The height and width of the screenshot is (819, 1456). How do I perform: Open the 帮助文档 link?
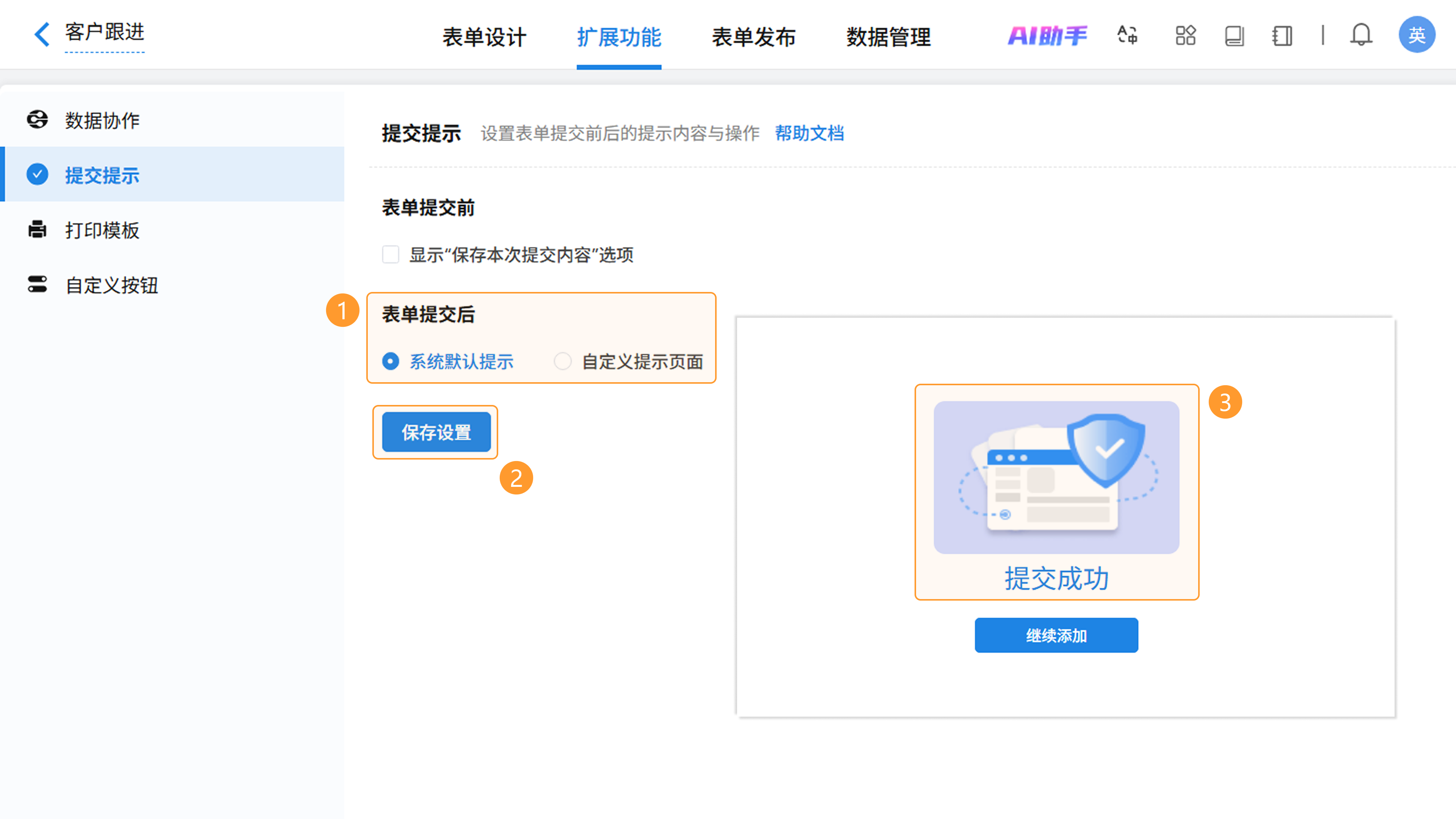810,133
